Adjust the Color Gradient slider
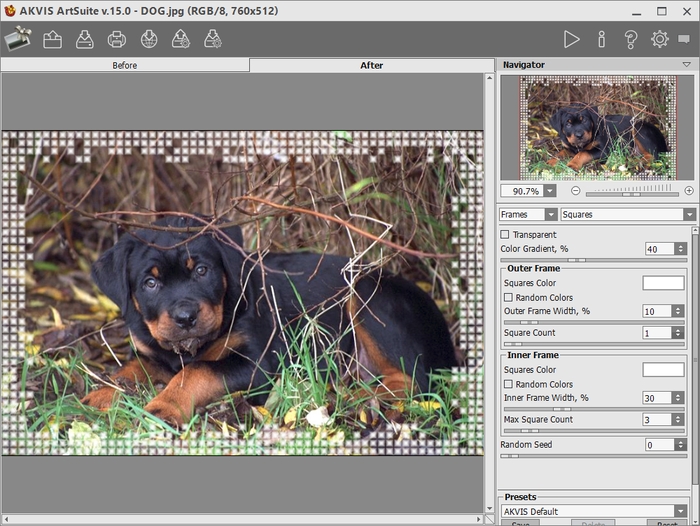This screenshot has width=700, height=526. [x=594, y=260]
